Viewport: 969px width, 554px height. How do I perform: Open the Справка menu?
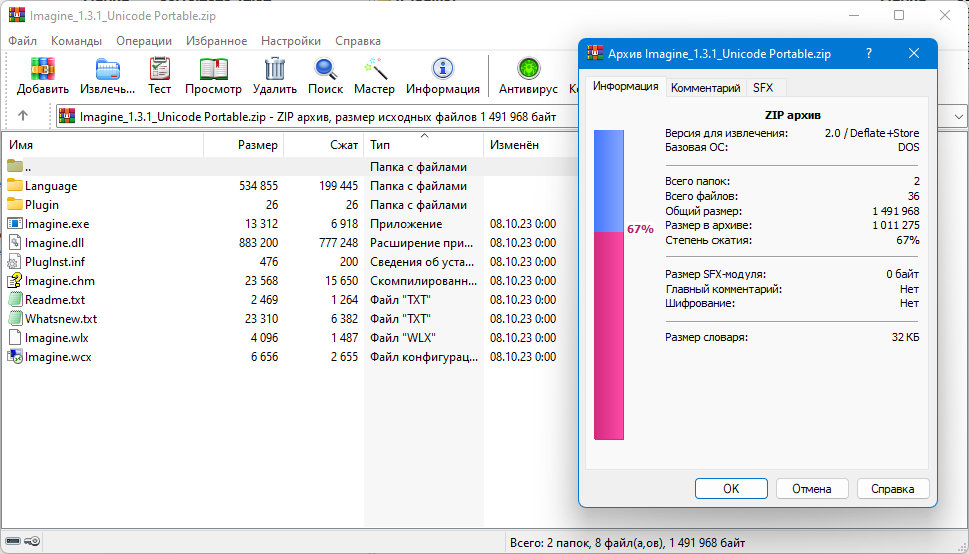[x=358, y=41]
